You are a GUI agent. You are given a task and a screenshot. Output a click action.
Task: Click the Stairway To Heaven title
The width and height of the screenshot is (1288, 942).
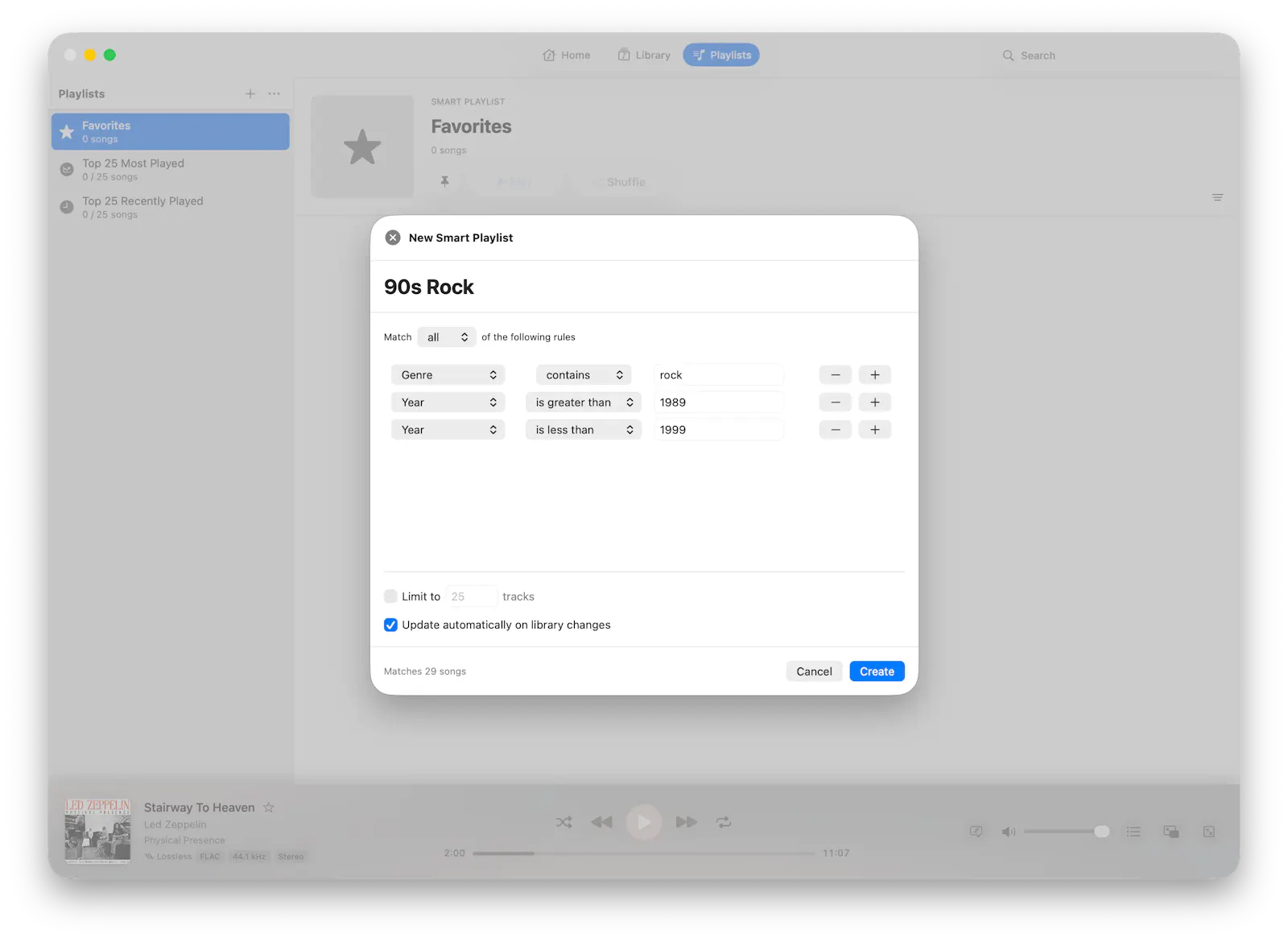200,808
